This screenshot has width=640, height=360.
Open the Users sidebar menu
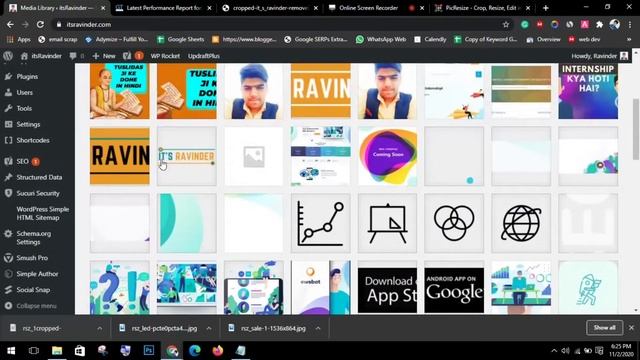click(x=24, y=92)
